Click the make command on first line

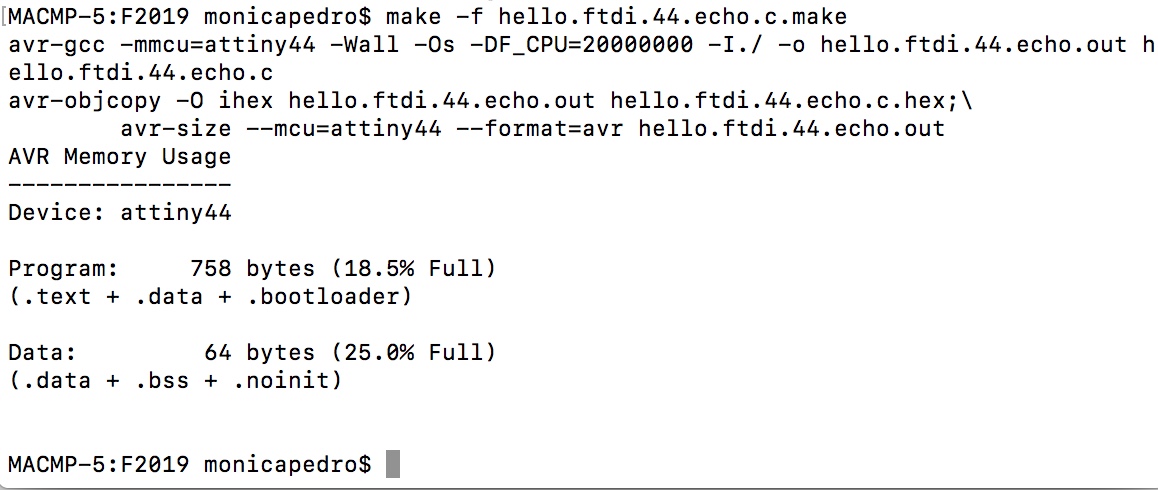[x=616, y=16]
